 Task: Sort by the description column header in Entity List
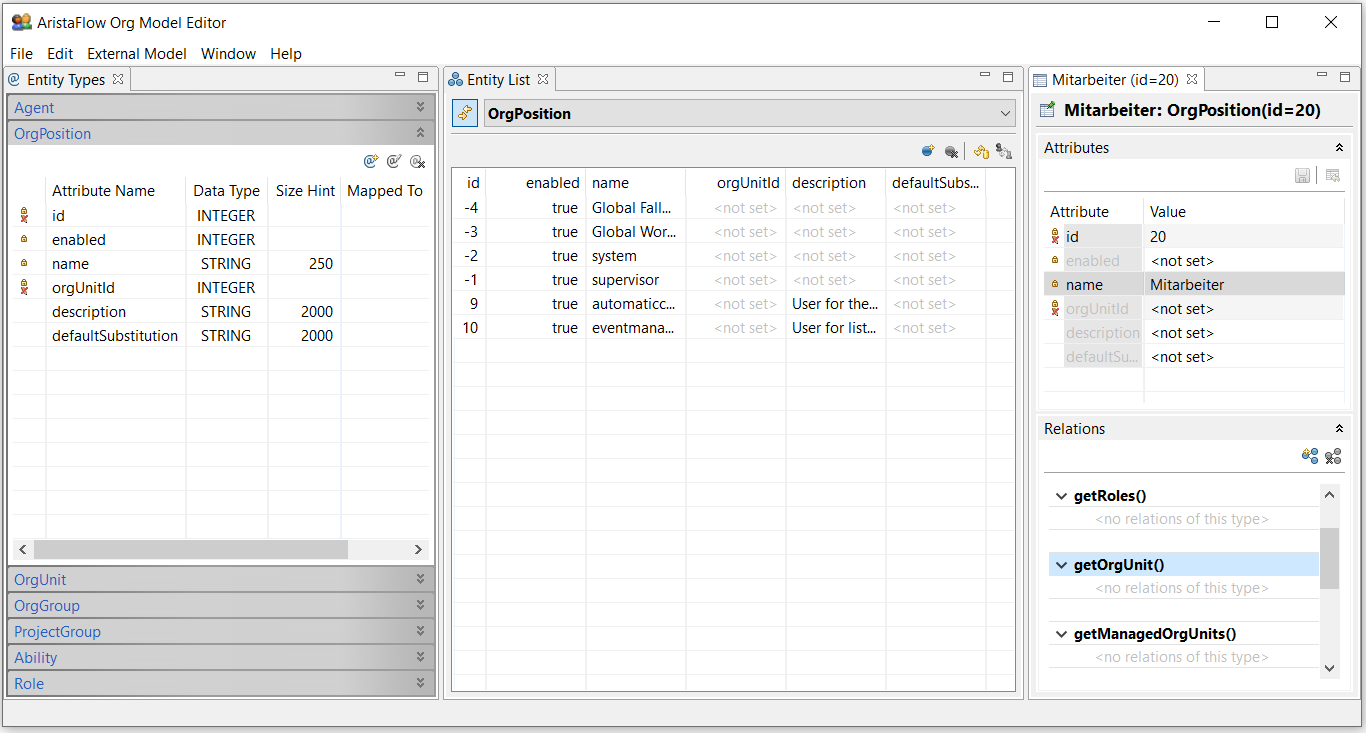(836, 183)
